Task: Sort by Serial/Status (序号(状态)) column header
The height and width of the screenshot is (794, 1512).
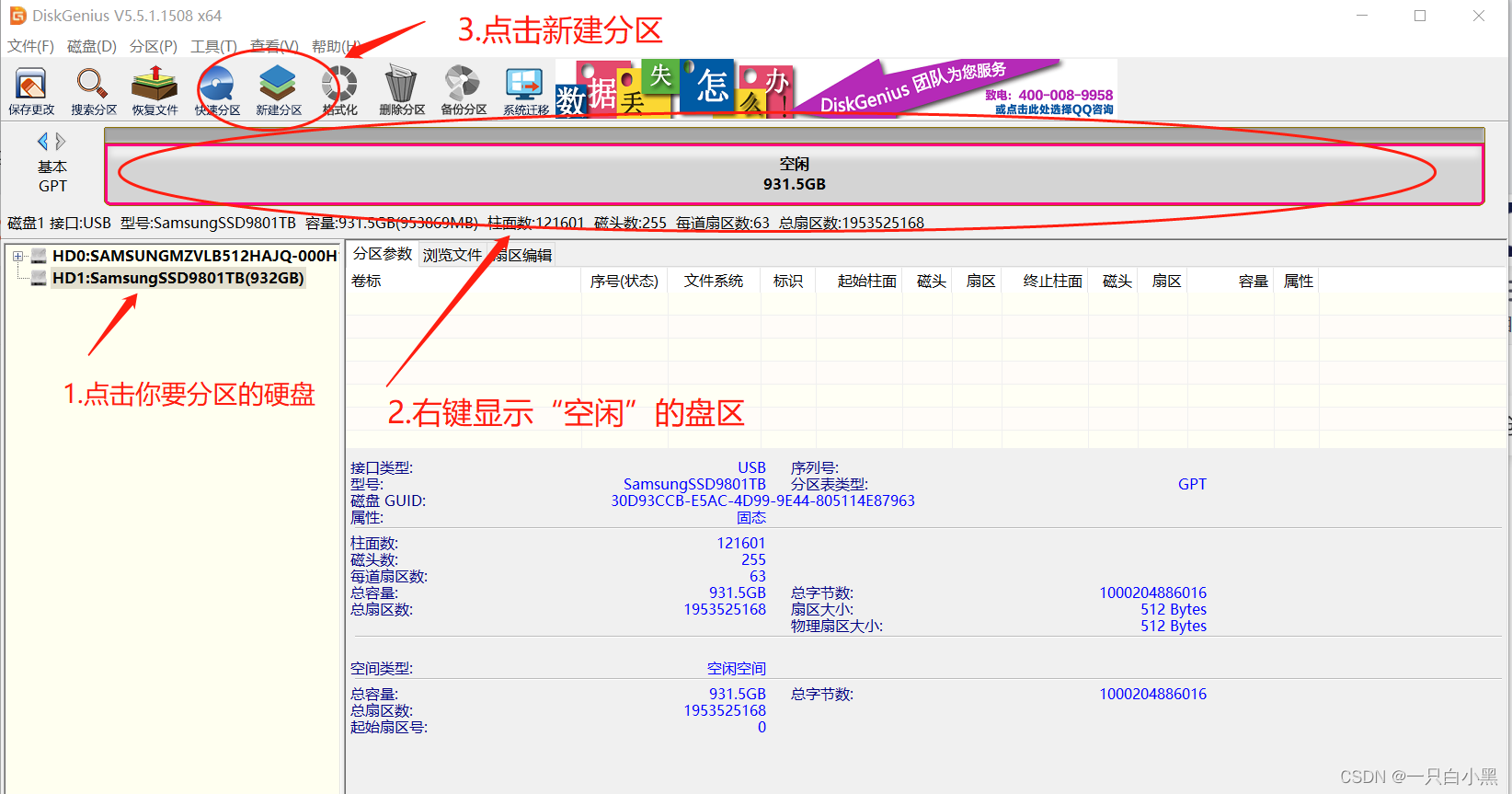Action: point(624,281)
